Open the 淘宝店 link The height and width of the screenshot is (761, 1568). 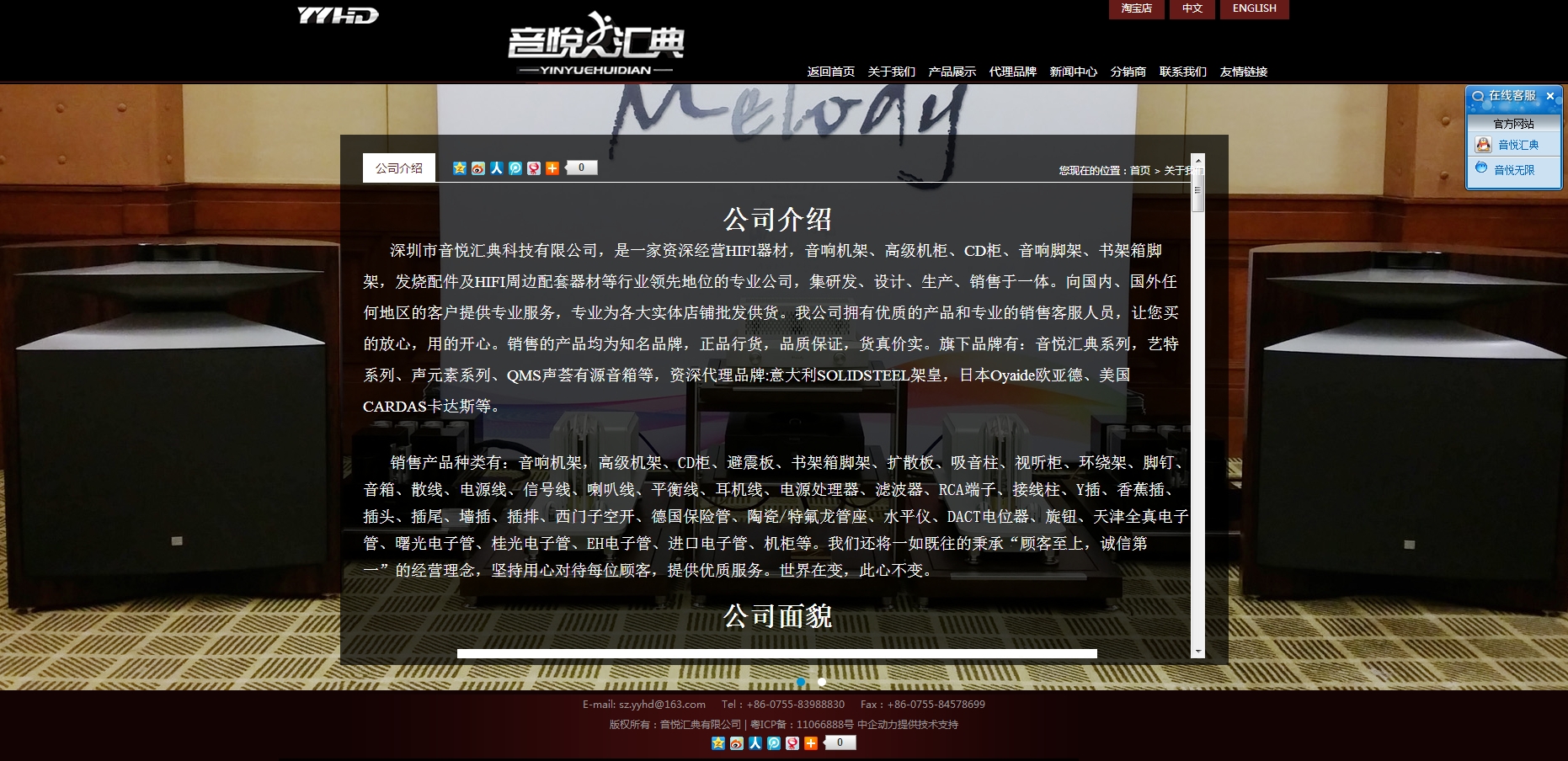(x=1136, y=8)
